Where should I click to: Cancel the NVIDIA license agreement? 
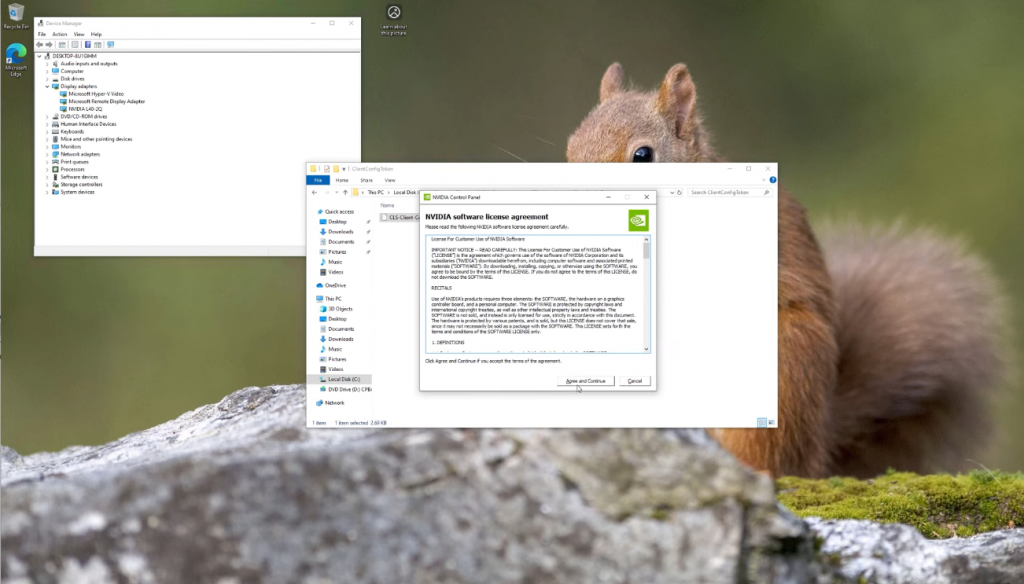coord(634,380)
